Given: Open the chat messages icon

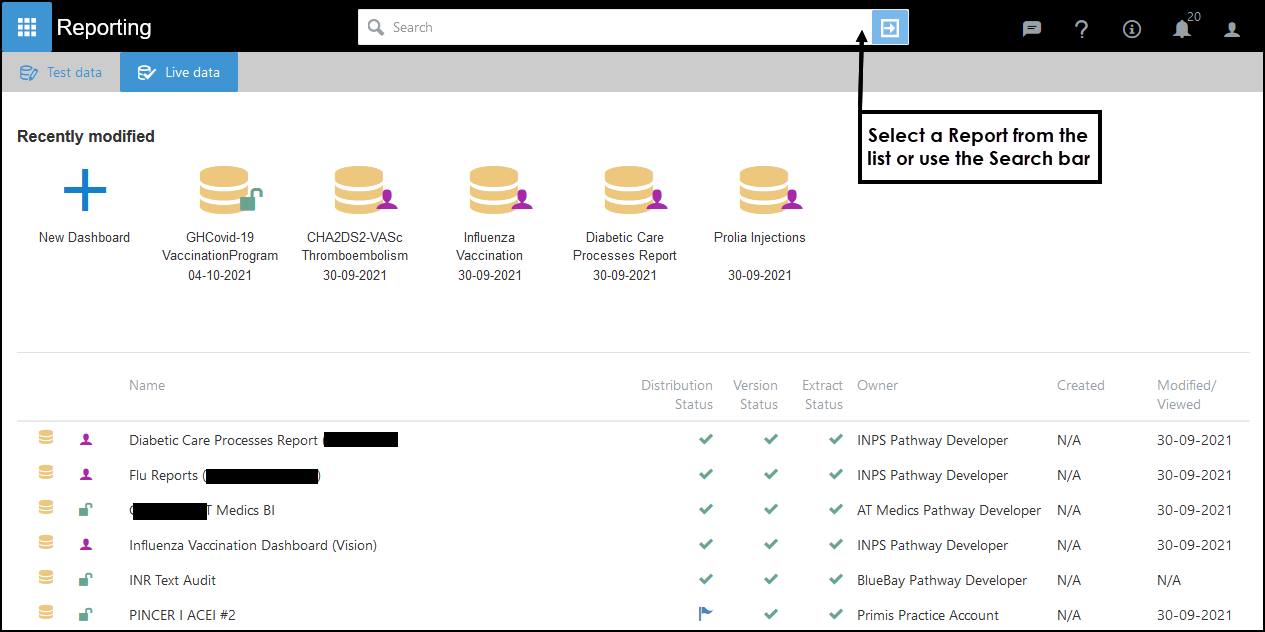Looking at the screenshot, I should coord(1032,29).
